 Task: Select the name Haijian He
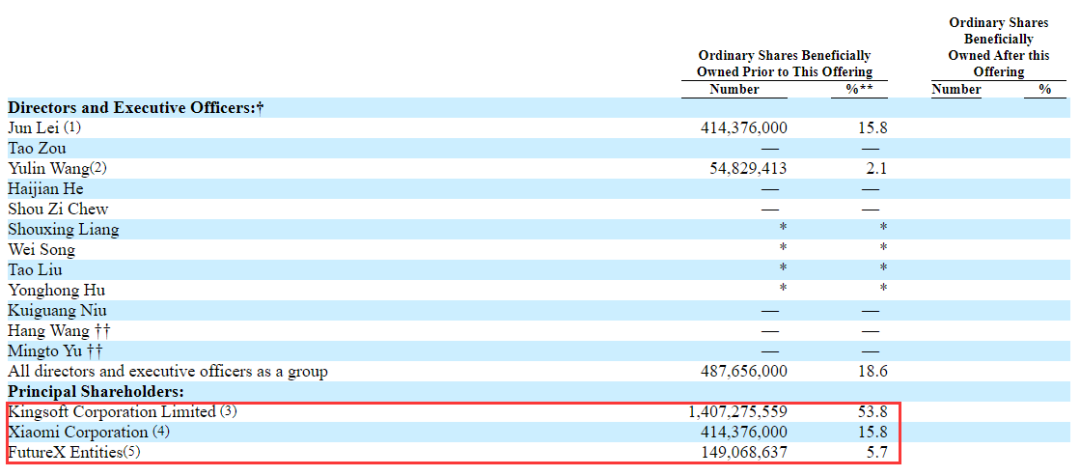point(46,188)
